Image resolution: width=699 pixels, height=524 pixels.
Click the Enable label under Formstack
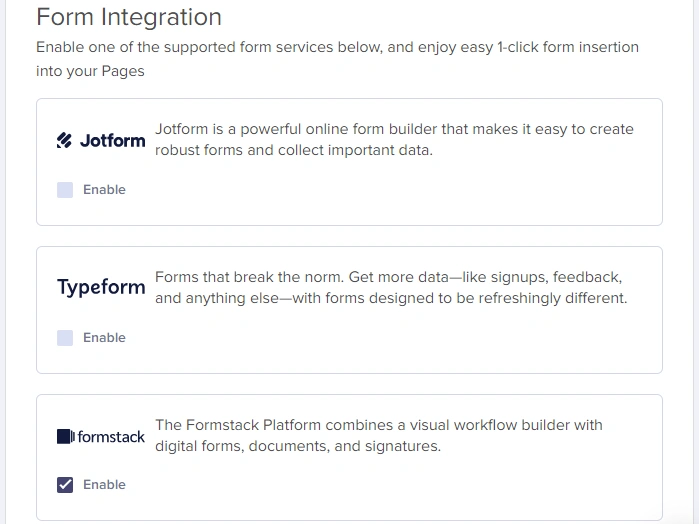coord(104,485)
